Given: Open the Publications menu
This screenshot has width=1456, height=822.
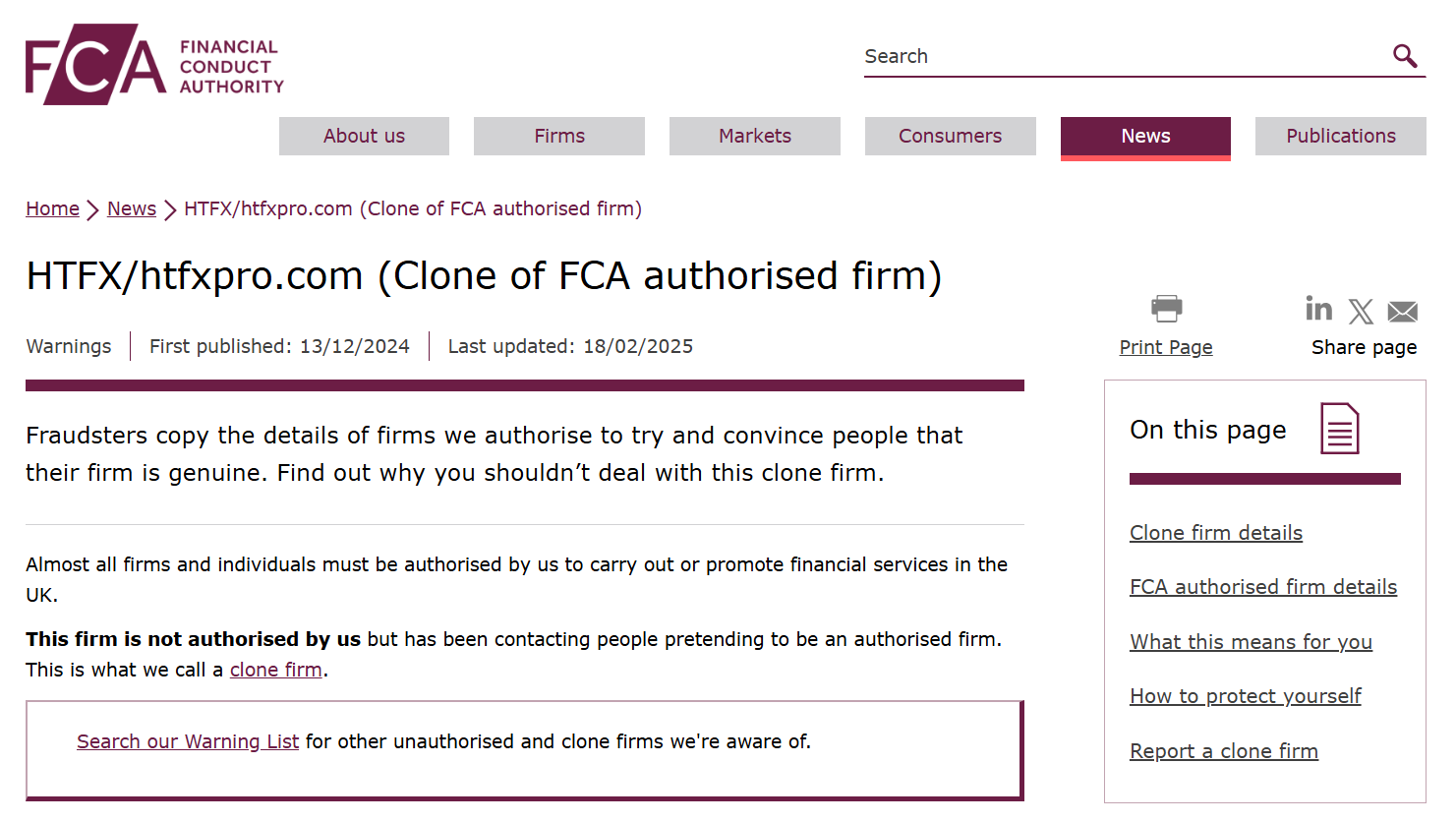Looking at the screenshot, I should 1341,136.
